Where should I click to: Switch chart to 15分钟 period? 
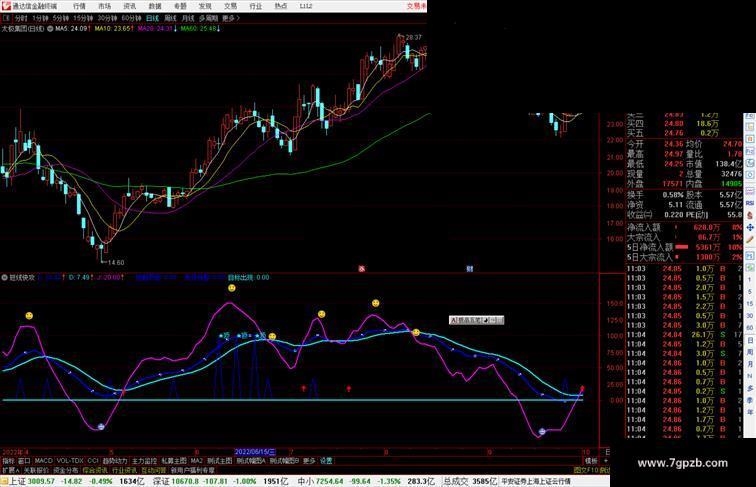click(x=83, y=18)
